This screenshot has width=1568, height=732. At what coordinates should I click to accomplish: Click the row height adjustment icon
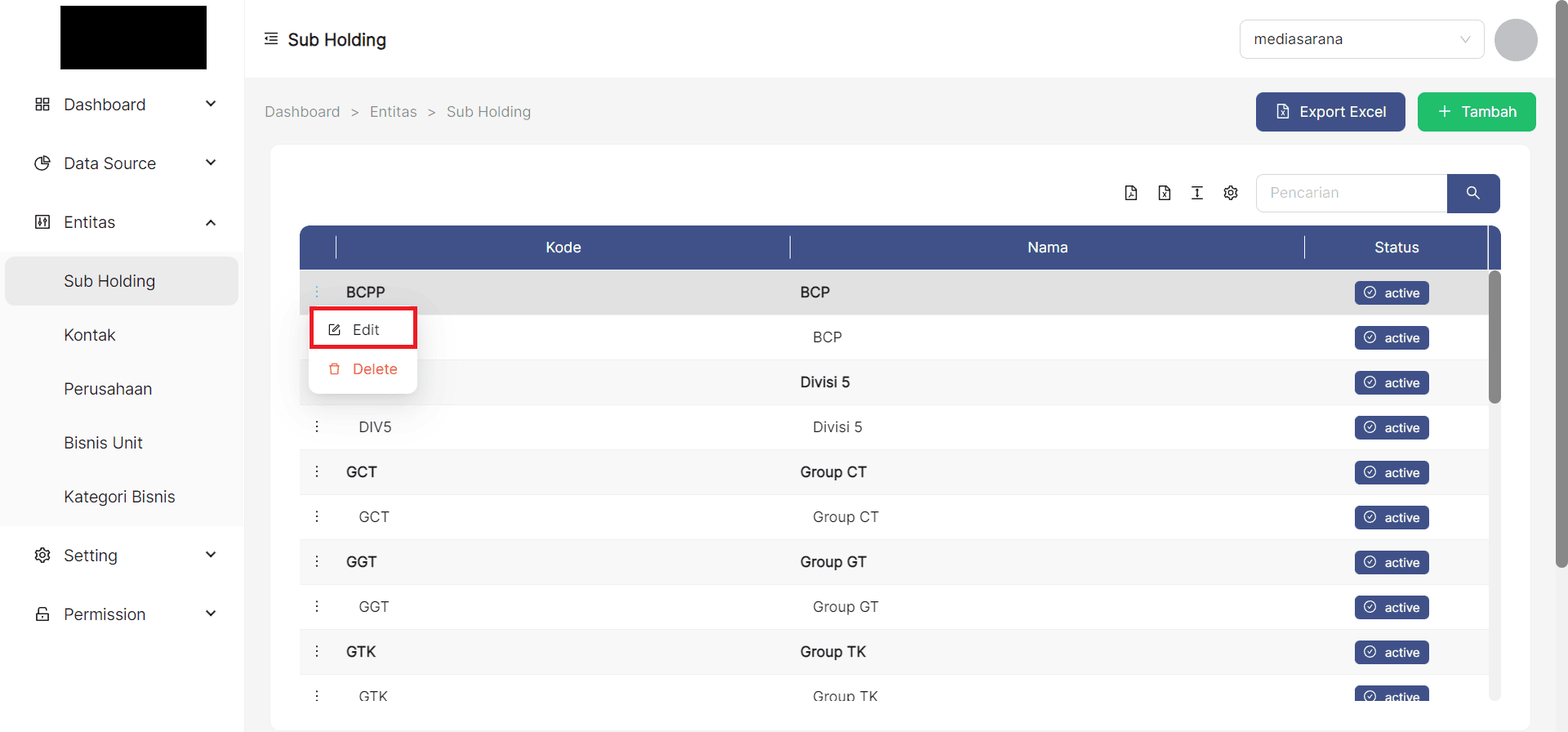coord(1197,193)
